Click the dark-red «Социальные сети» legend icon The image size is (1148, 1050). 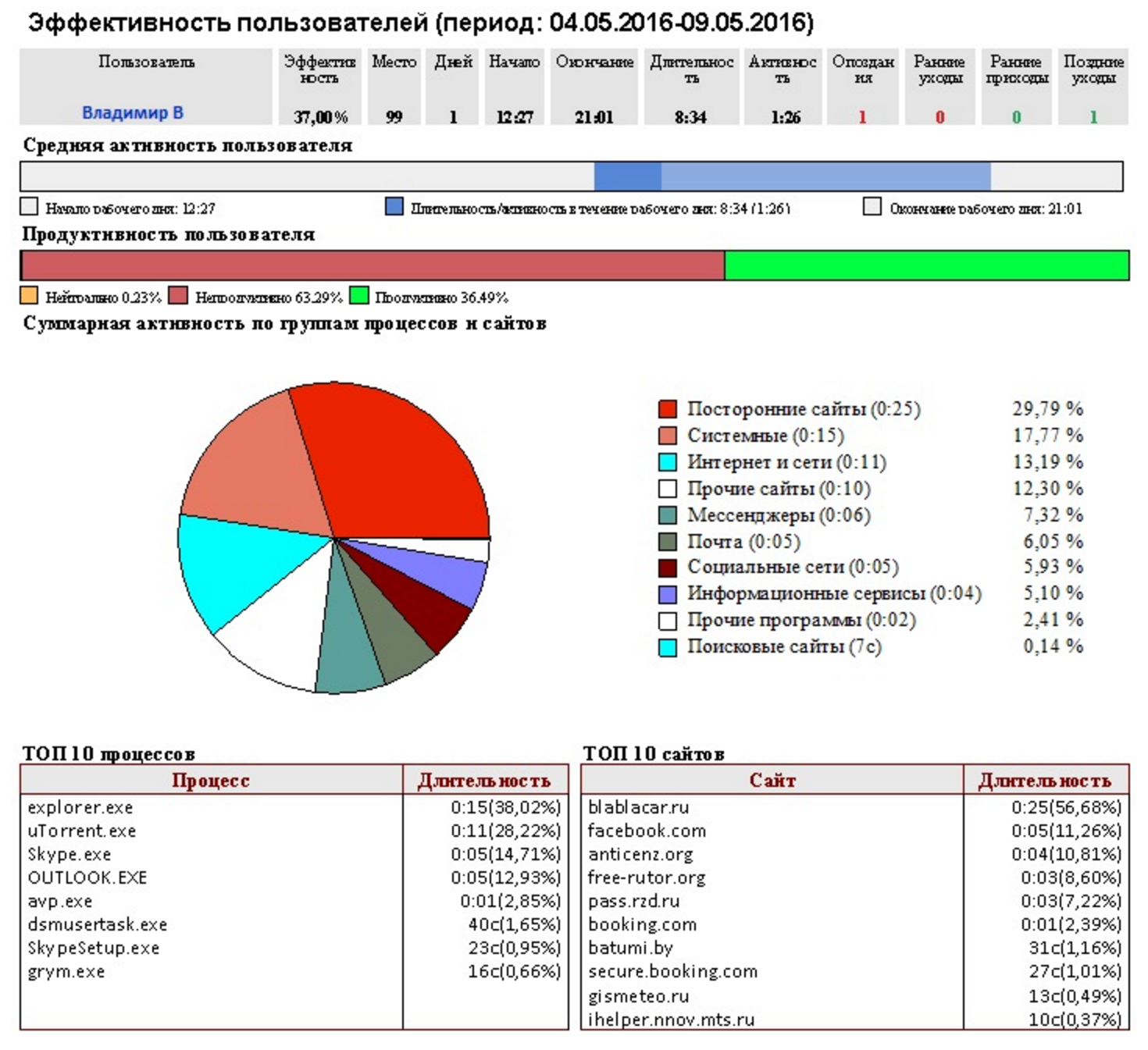[668, 567]
